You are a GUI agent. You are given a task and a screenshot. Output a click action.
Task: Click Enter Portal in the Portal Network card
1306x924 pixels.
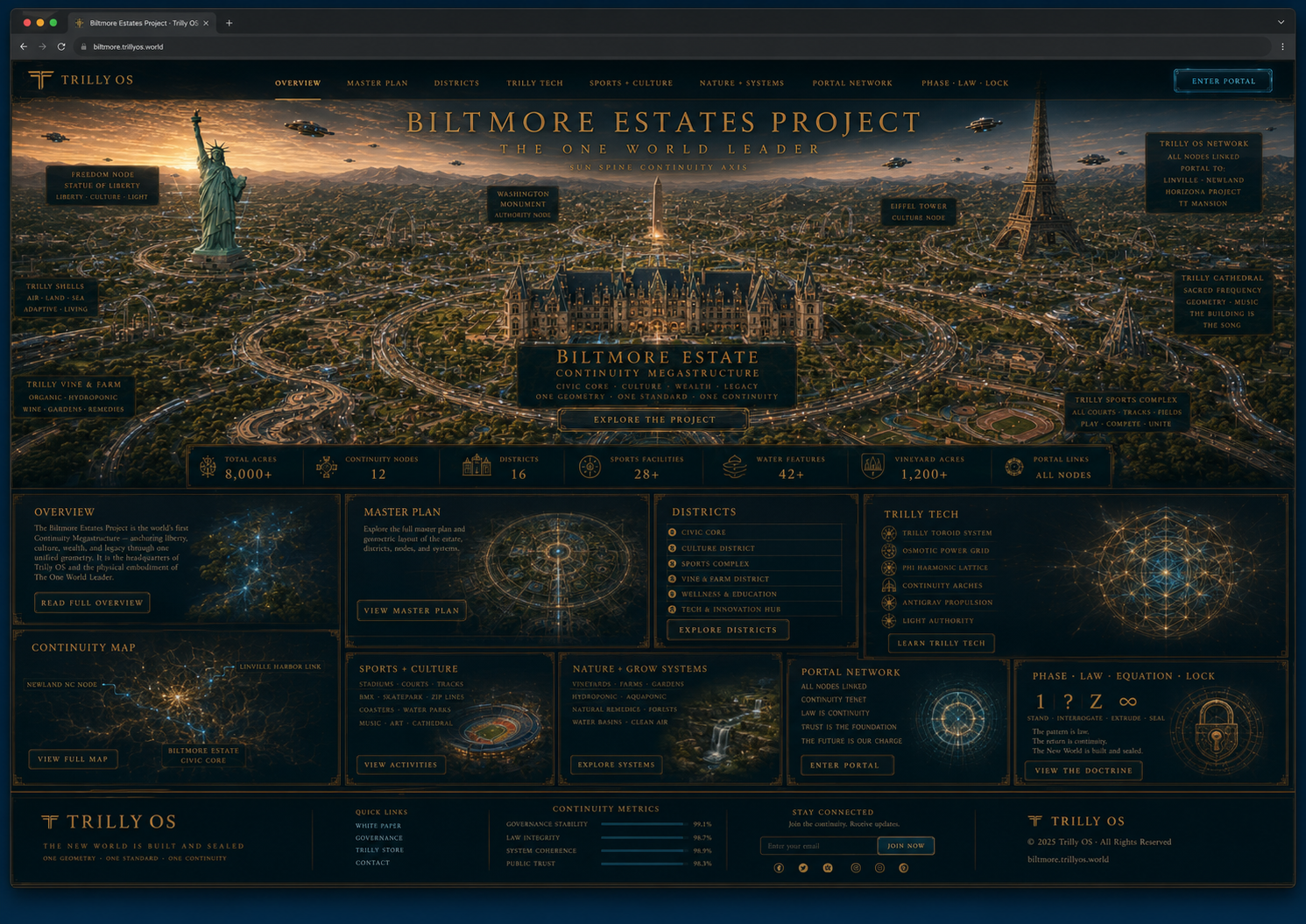coord(845,765)
